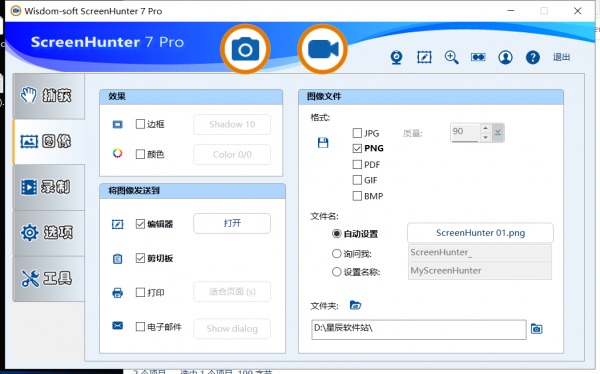
Task: Click the browse folder icon next to path
Action: 536,329
